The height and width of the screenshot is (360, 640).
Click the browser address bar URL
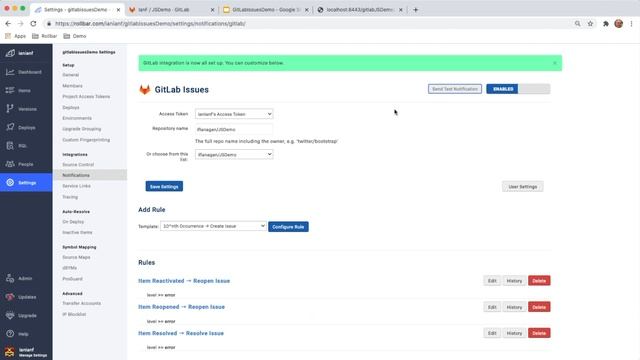pyautogui.click(x=150, y=24)
